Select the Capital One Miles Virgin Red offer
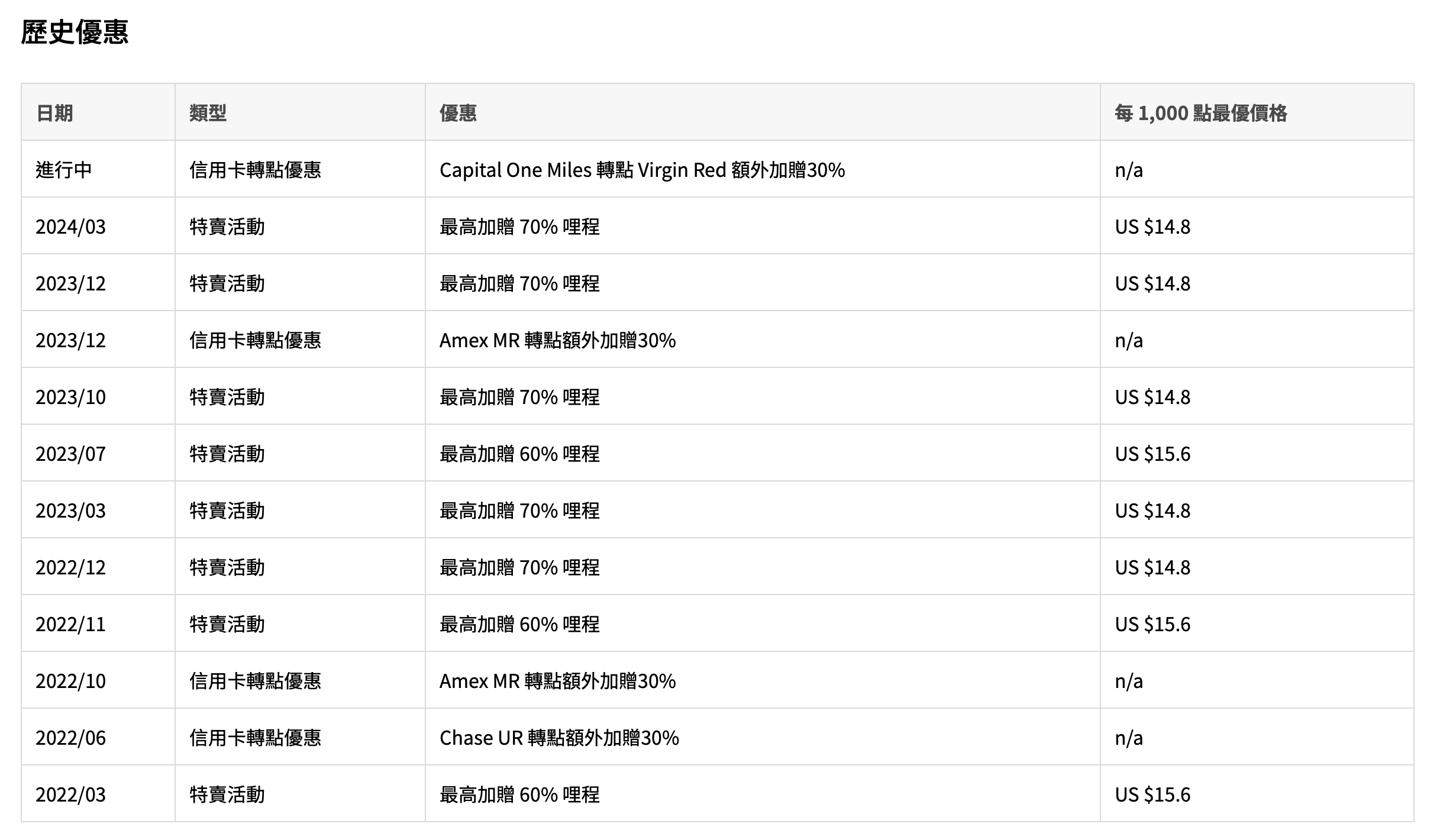The width and height of the screenshot is (1440, 840). pyautogui.click(x=642, y=170)
